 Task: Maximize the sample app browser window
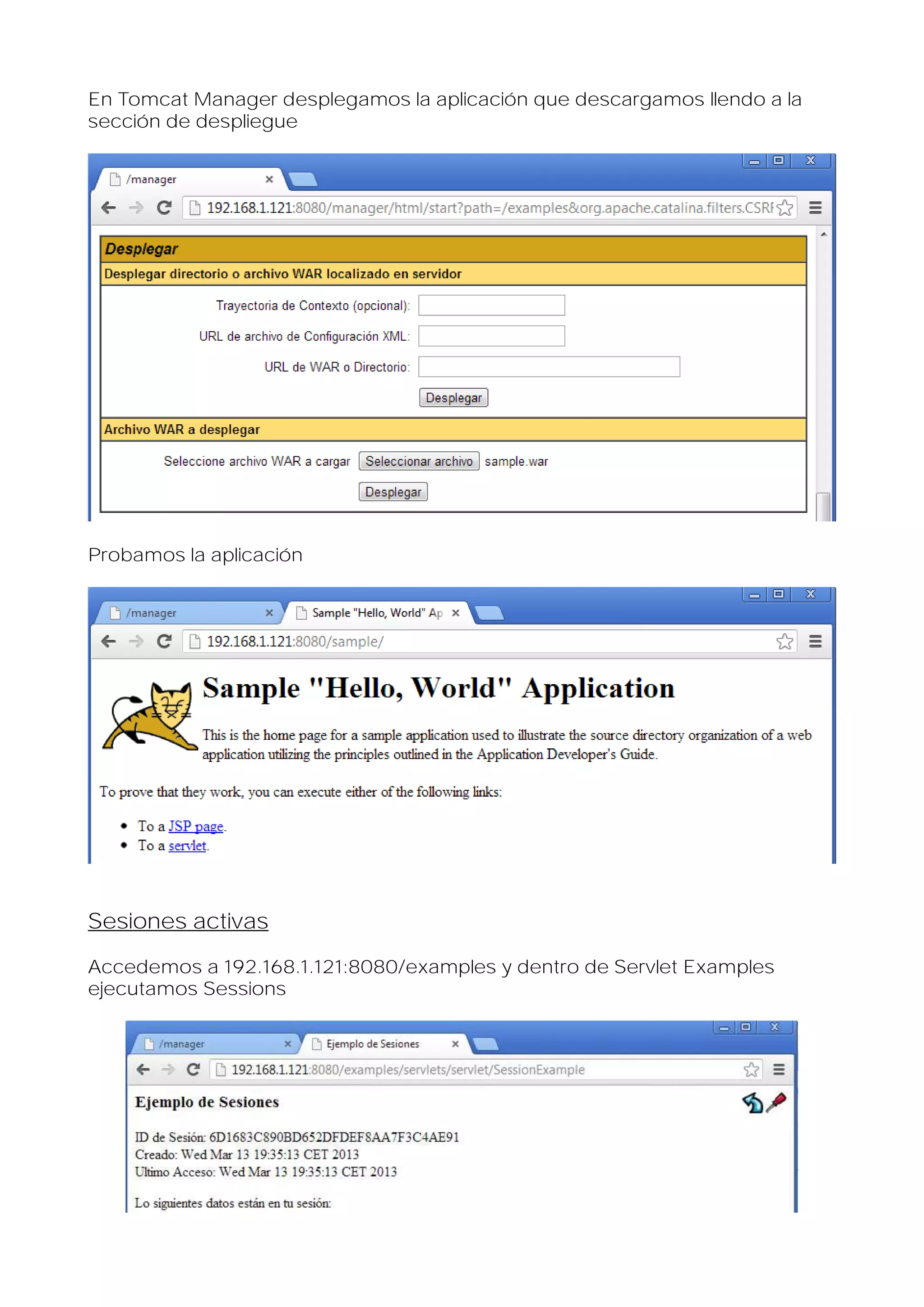(779, 594)
